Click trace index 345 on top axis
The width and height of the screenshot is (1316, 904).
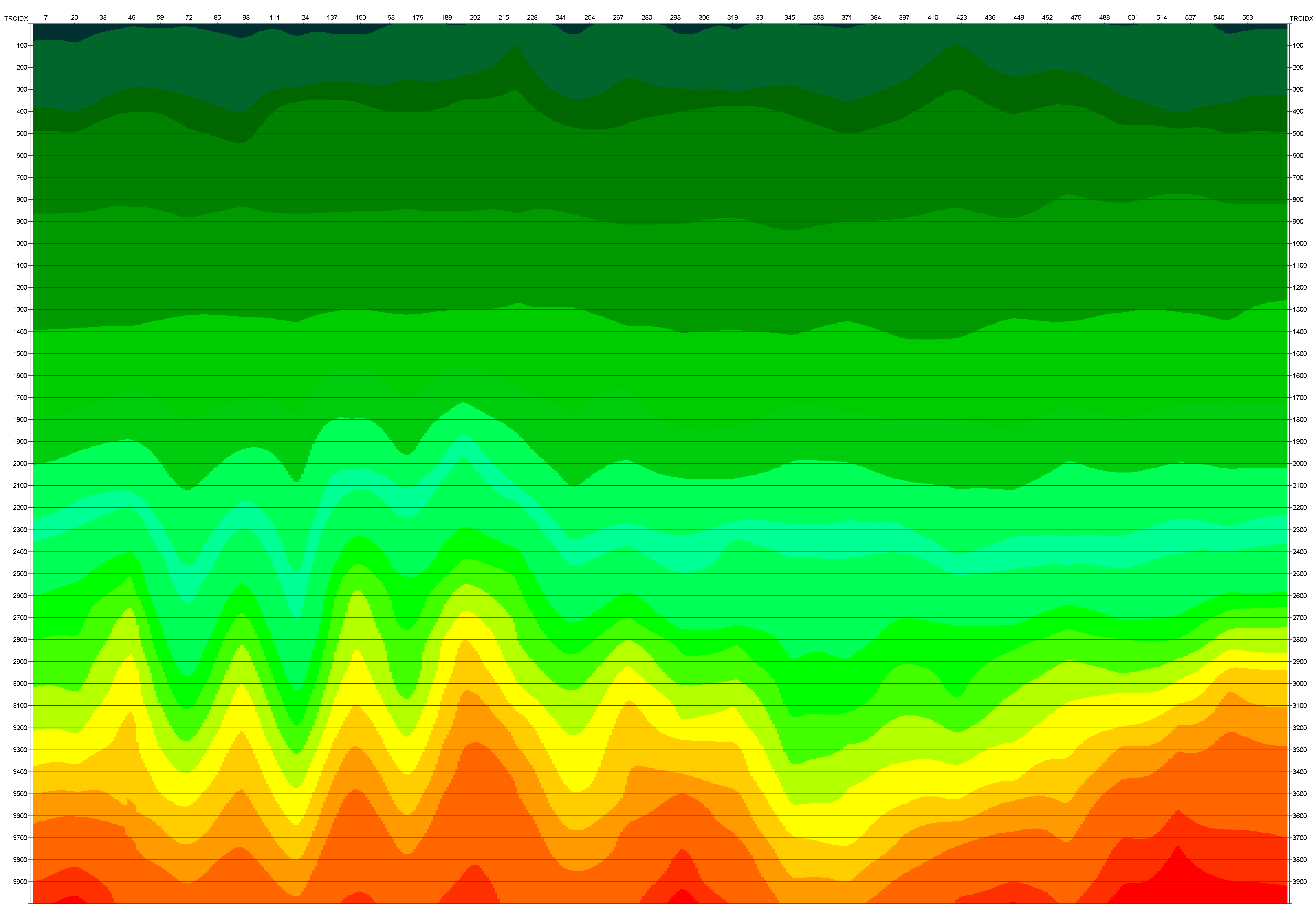[790, 18]
